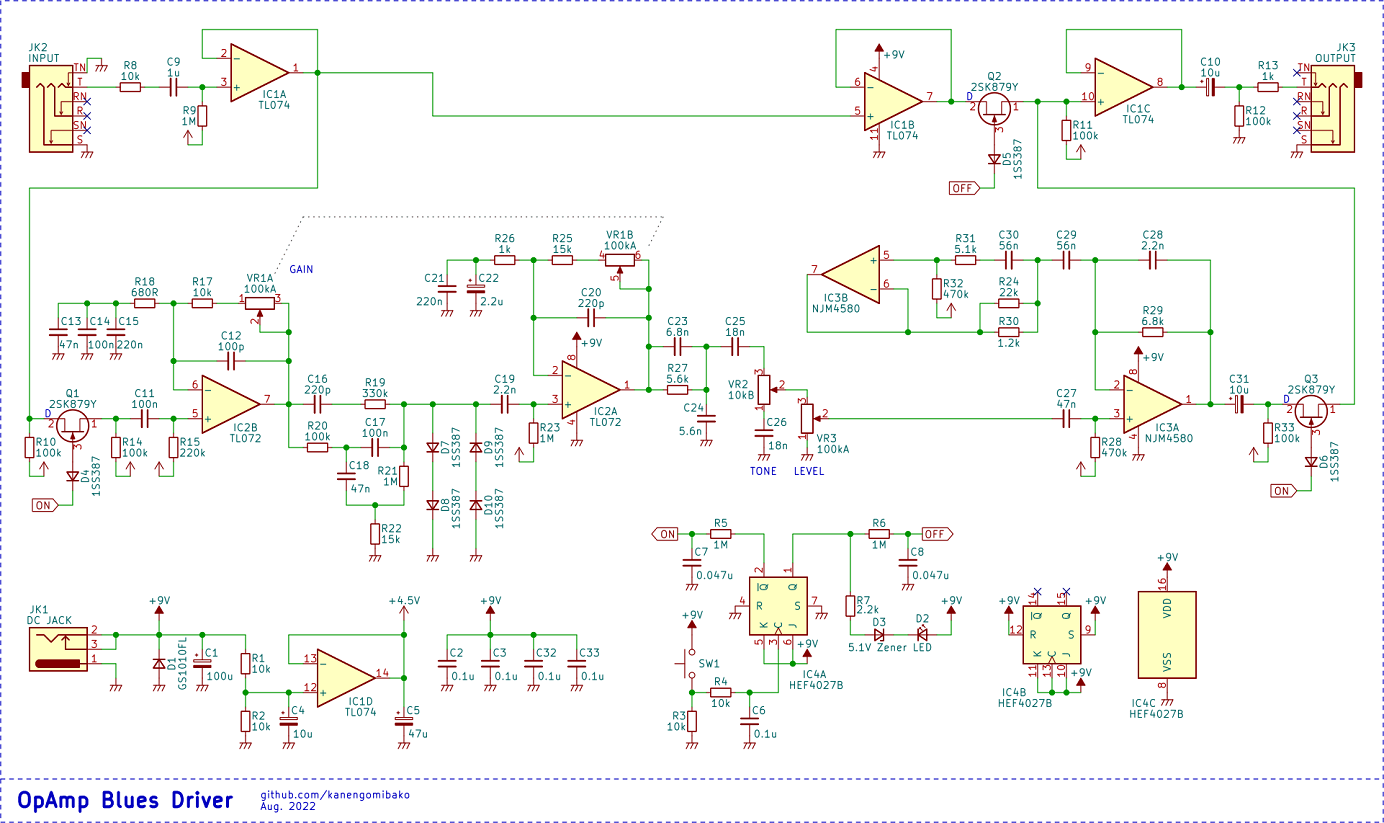The height and width of the screenshot is (823, 1384).
Task: Select the VR1B 100kA potentiometer symbol
Action: 622,262
